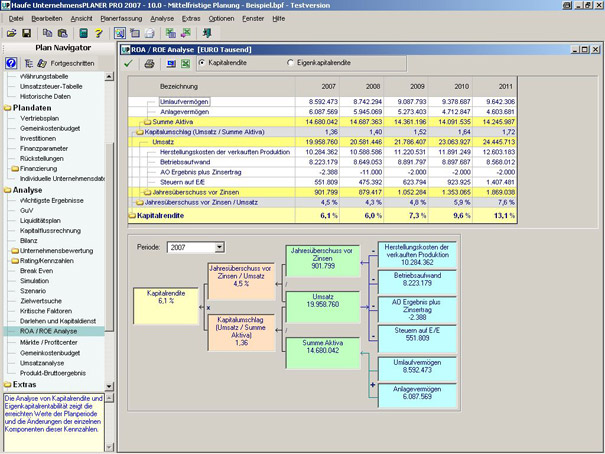Click the green checkmark in ROA/ROE window
This screenshot has width=605, height=454.
coord(128,63)
